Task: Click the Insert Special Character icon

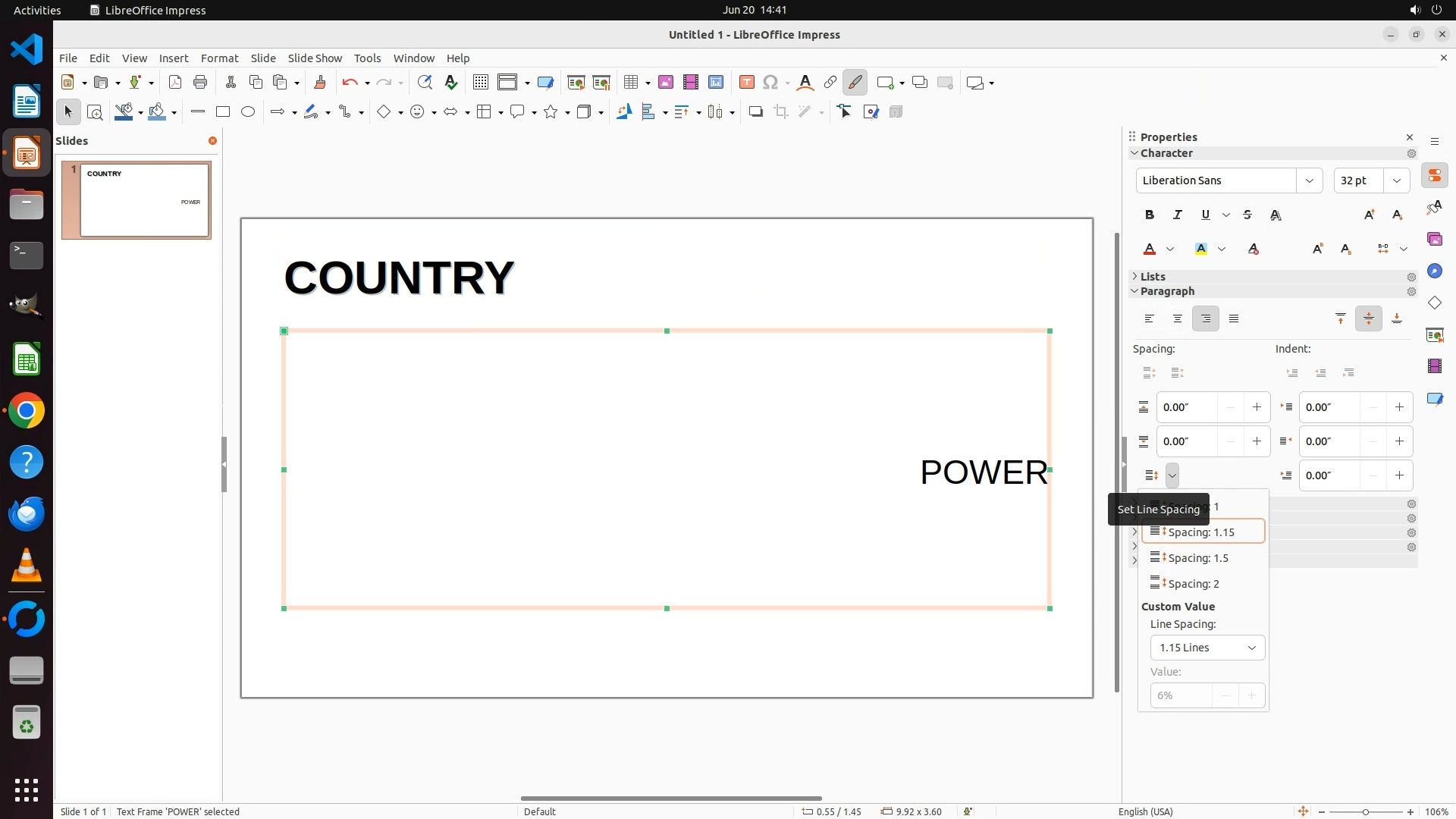Action: click(770, 83)
